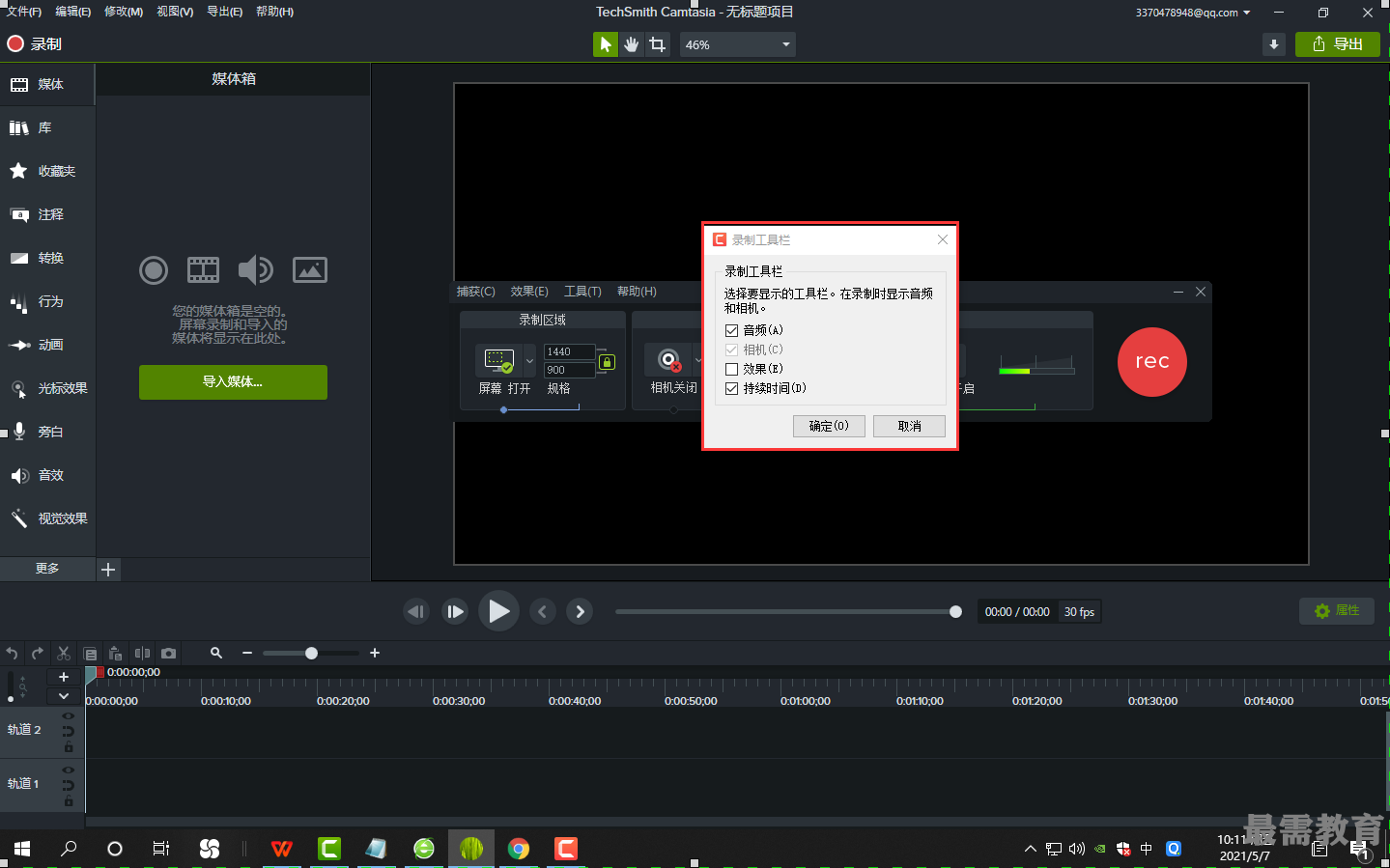
Task: Toggle the 音频(A) checkbox
Action: click(731, 330)
